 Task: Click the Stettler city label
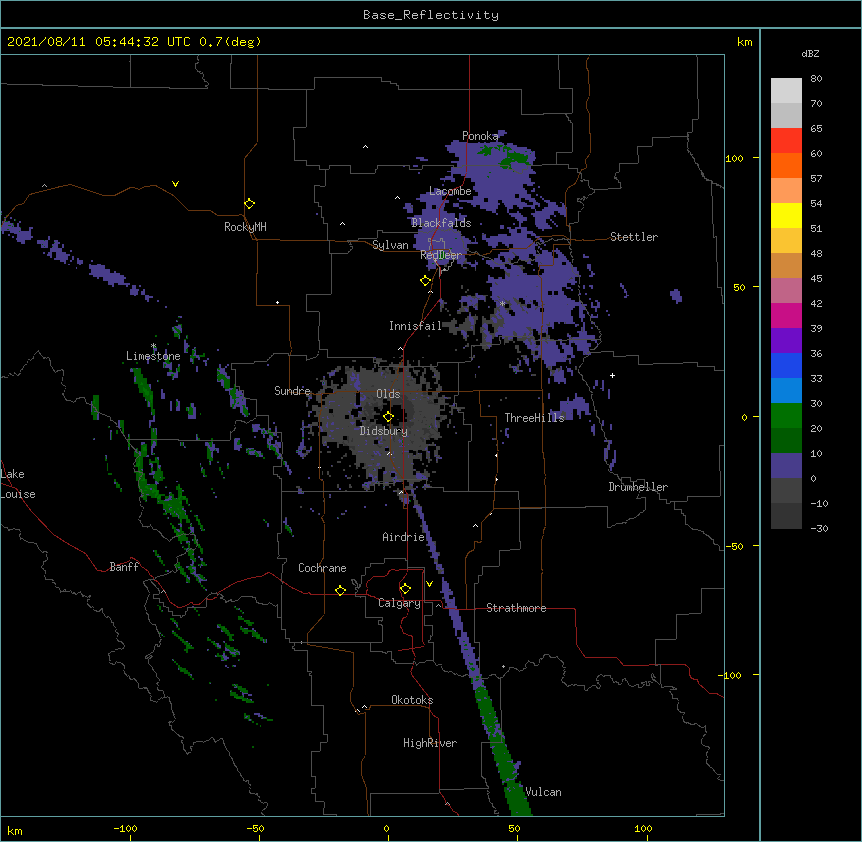coord(634,237)
